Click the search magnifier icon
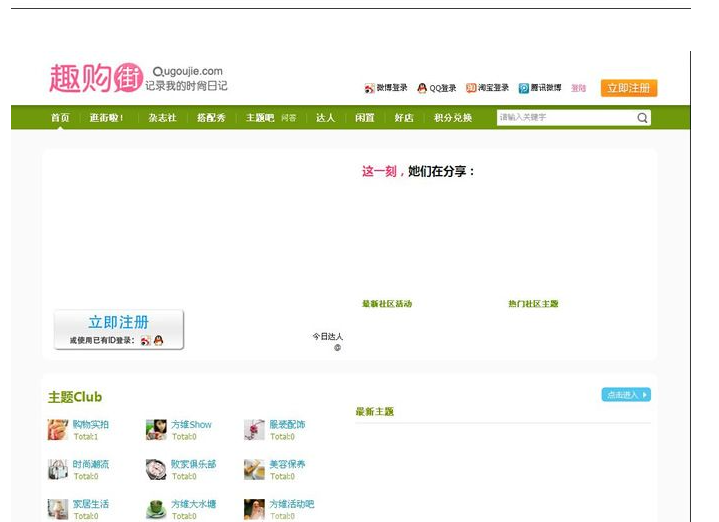The width and height of the screenshot is (719, 522). tap(642, 118)
